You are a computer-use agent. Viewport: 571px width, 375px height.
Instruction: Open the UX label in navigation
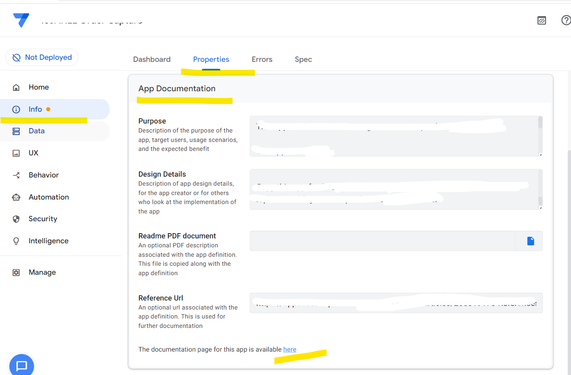pos(33,153)
